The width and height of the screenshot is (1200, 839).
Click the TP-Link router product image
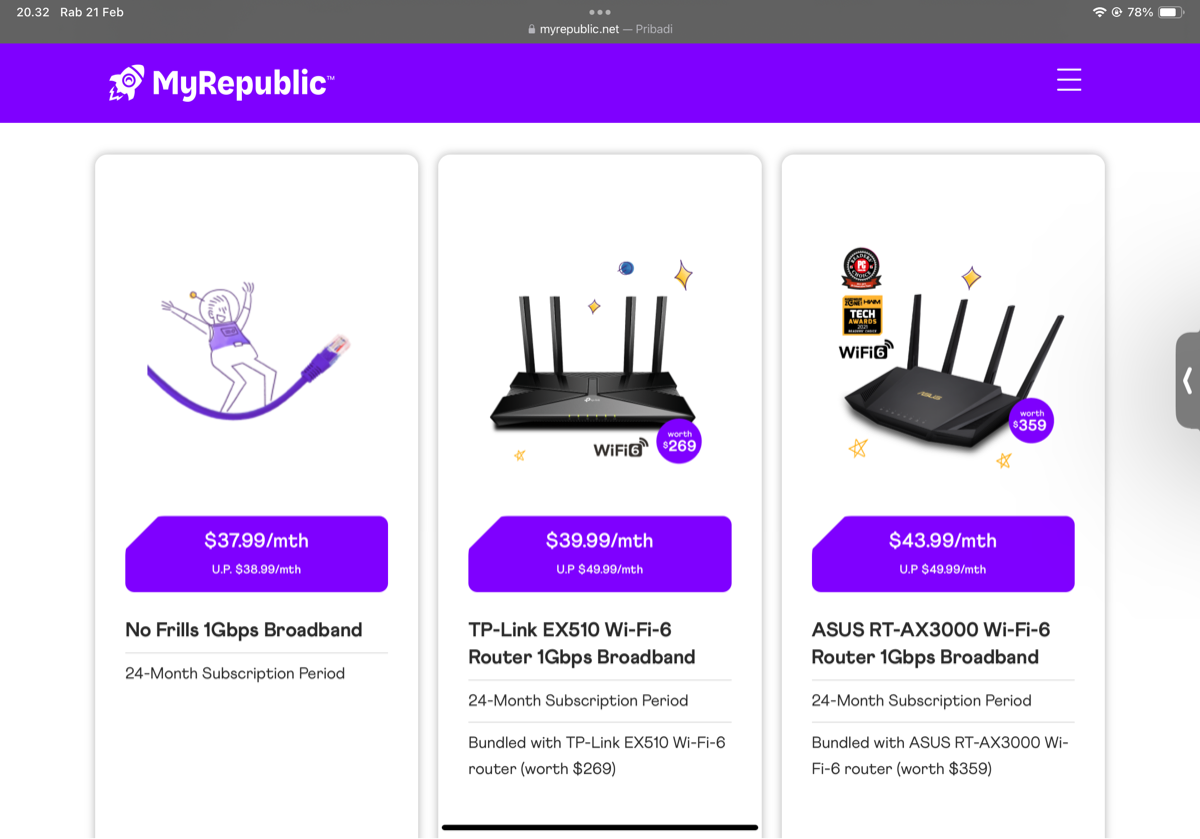click(594, 366)
